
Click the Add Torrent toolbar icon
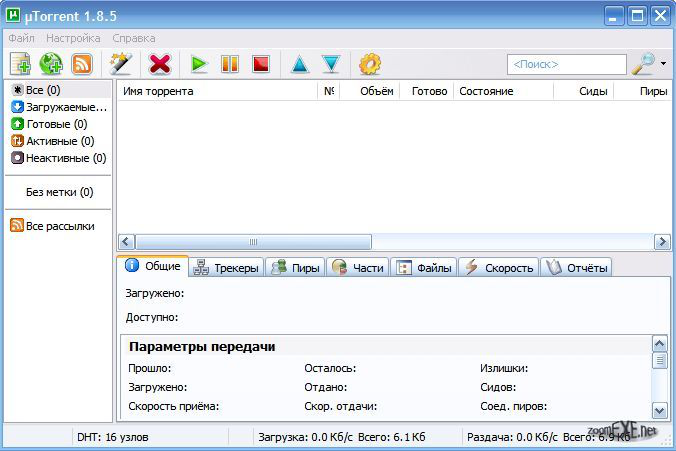(20, 64)
